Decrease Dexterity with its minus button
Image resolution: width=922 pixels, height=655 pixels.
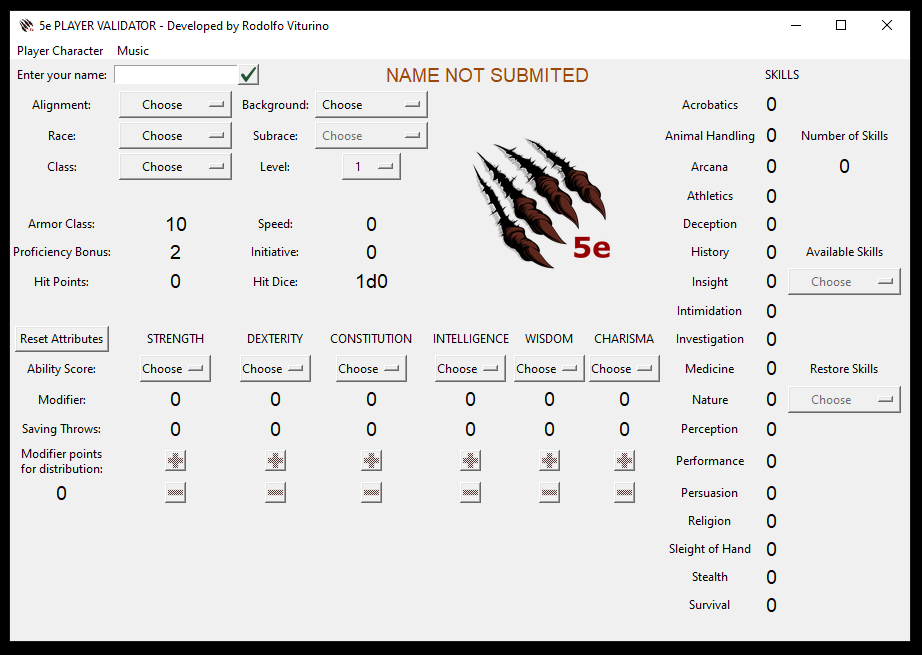click(x=275, y=492)
